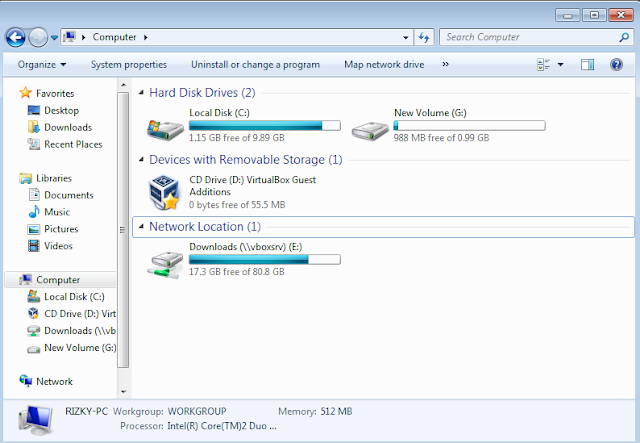The image size is (640, 443).
Task: Open System properties
Action: pos(129,65)
